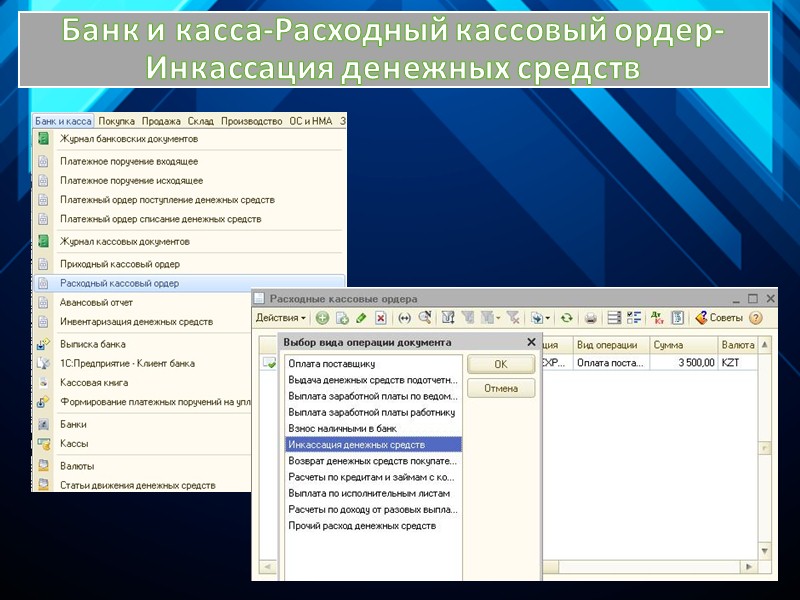This screenshot has height=600, width=800.
Task: Click icon next to Валюты
Action: pyautogui.click(x=43, y=465)
